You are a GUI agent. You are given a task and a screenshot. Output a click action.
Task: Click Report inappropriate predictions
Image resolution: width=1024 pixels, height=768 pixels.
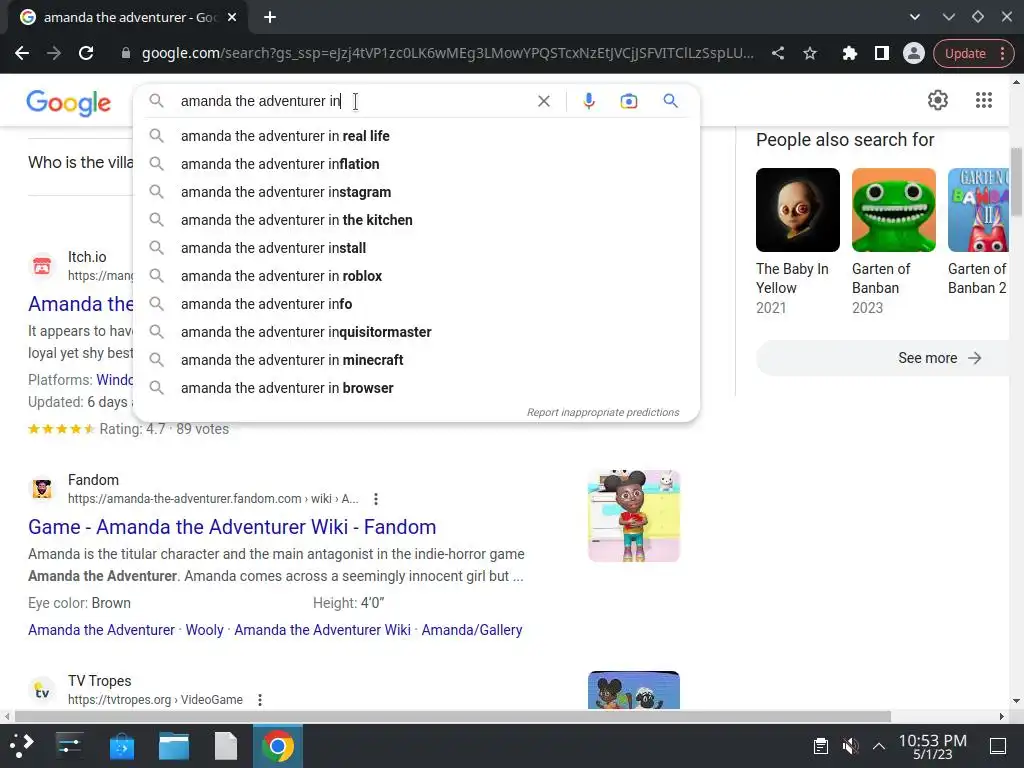point(603,413)
